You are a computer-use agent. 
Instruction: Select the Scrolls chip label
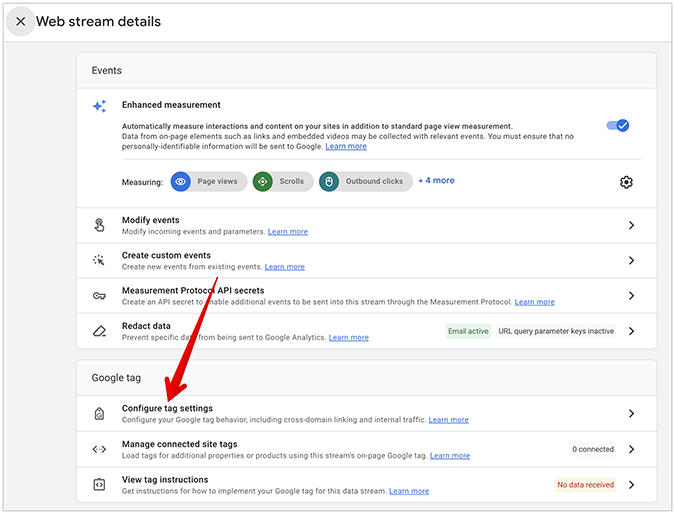pyautogui.click(x=291, y=181)
